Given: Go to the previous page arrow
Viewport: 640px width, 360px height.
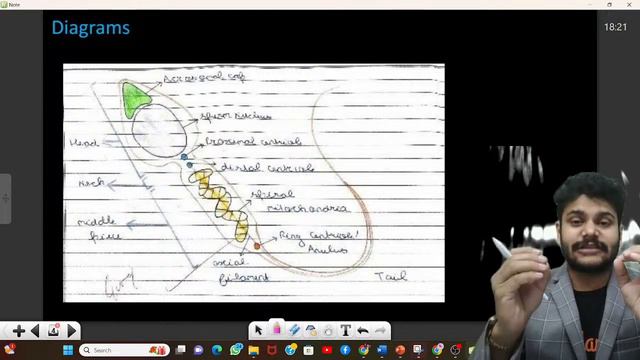Looking at the screenshot, I should (36, 331).
